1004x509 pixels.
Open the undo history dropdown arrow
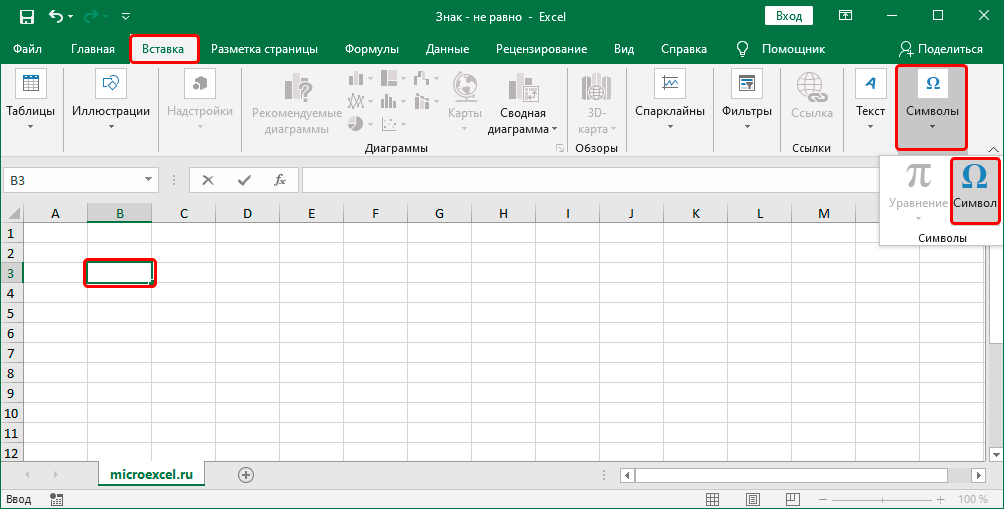(70, 17)
